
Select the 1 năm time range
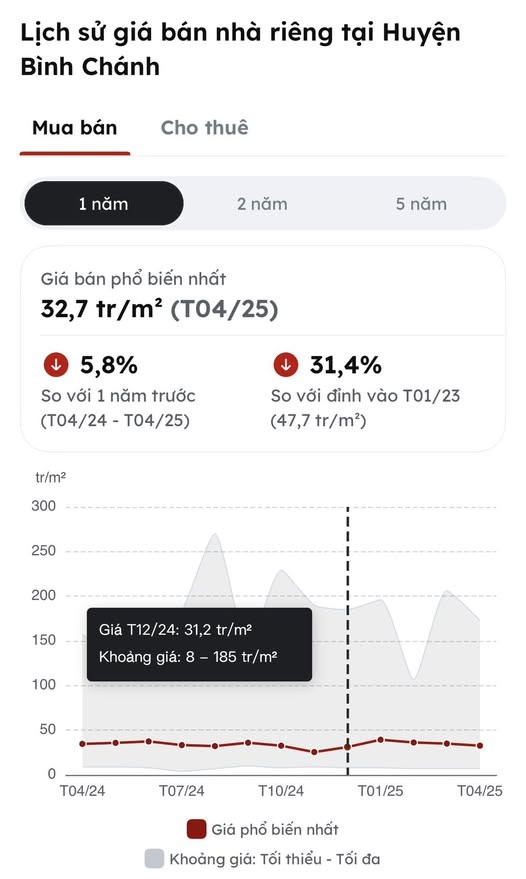pos(104,203)
